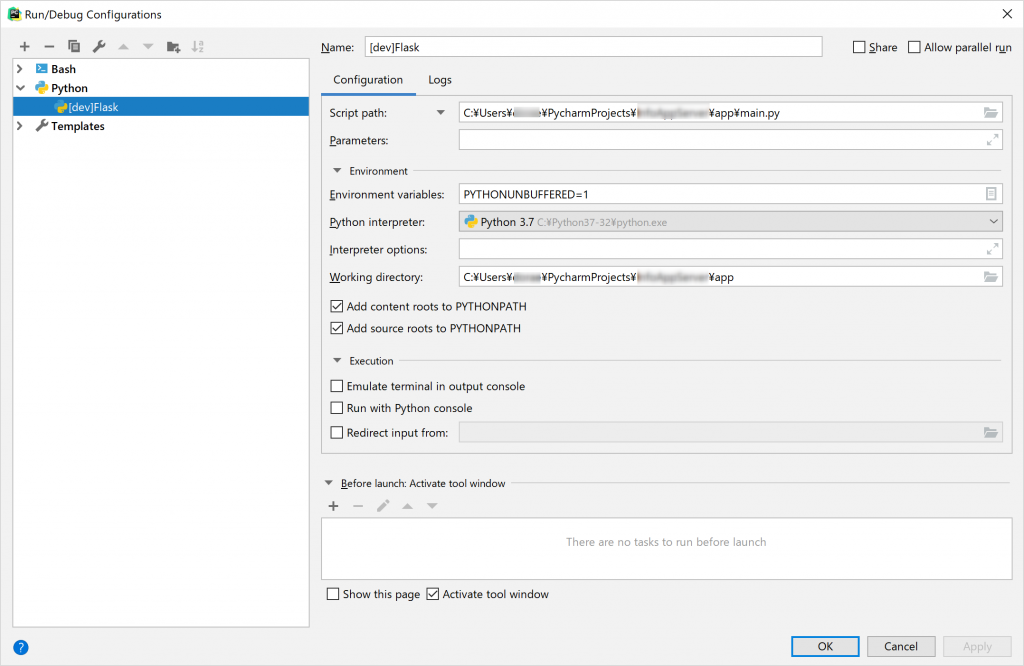The image size is (1024, 666).
Task: Click the Add New Configuration plus icon
Action: [x=24, y=47]
